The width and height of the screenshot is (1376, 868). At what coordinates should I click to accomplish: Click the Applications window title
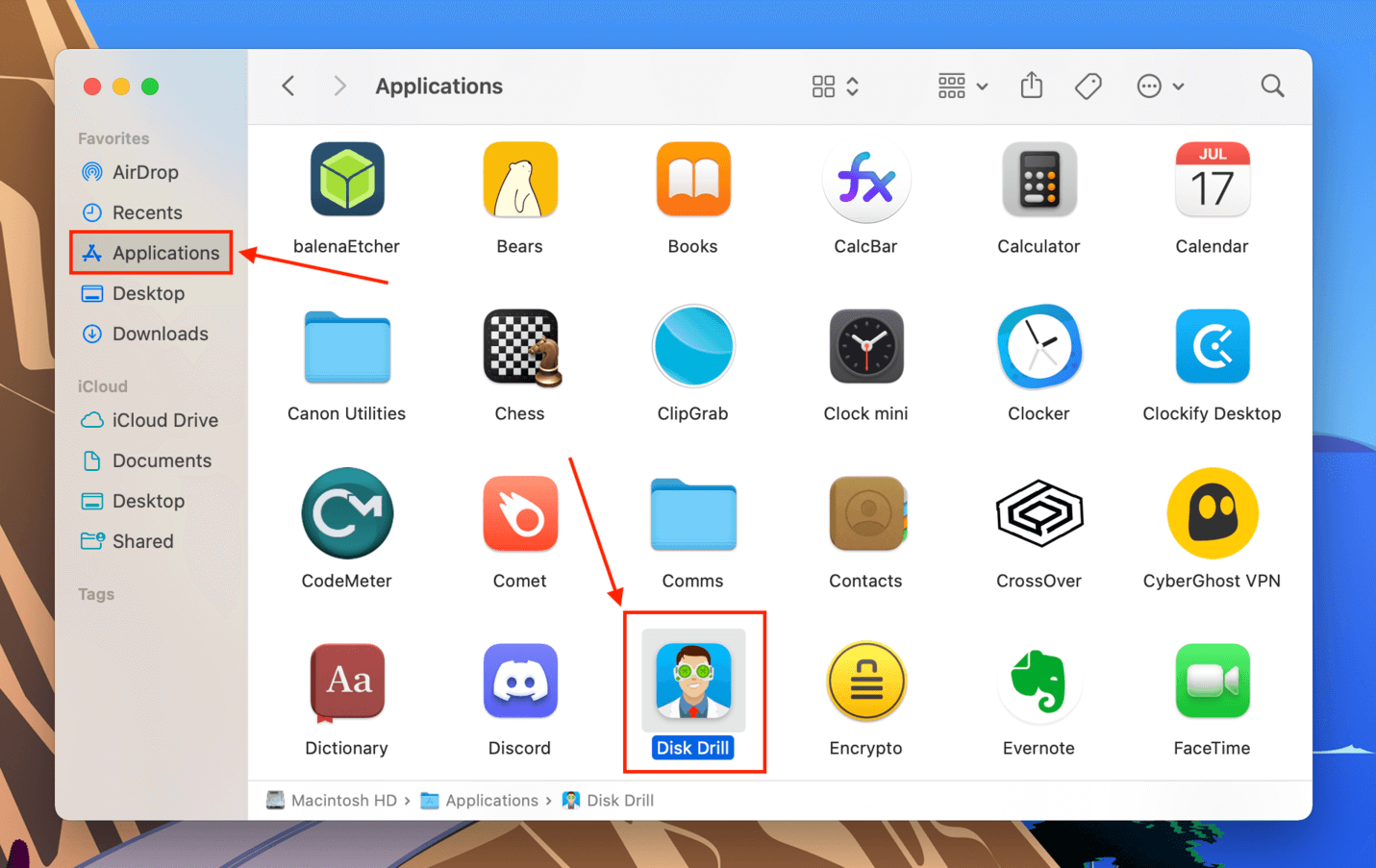coord(438,86)
